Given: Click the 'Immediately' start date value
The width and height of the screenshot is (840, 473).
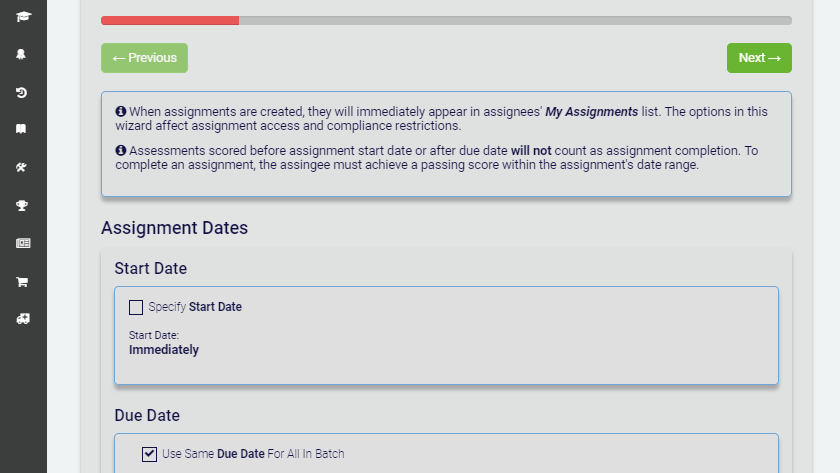Looking at the screenshot, I should pos(164,350).
